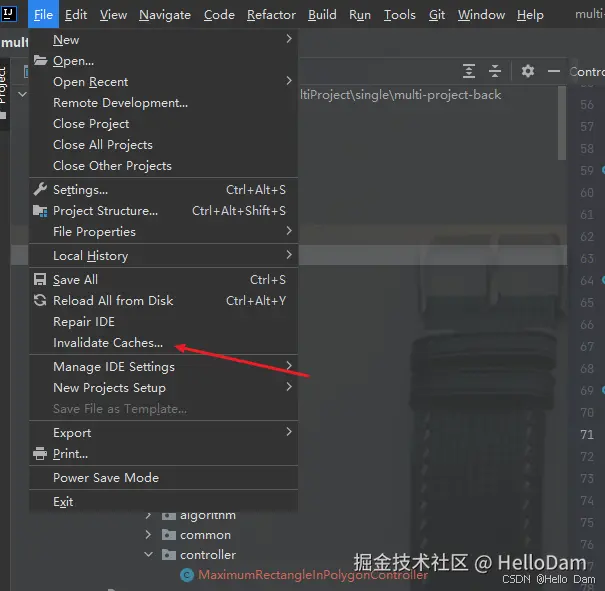Open the View menu
The height and width of the screenshot is (591, 605).
(x=113, y=15)
